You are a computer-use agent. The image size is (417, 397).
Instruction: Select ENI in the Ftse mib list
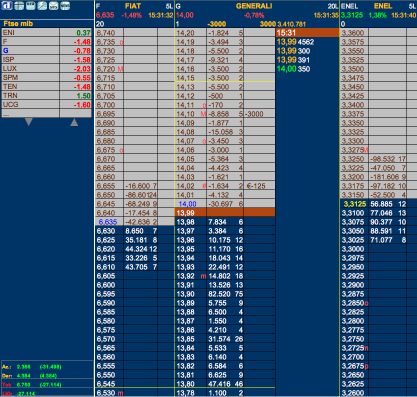(x=47, y=33)
